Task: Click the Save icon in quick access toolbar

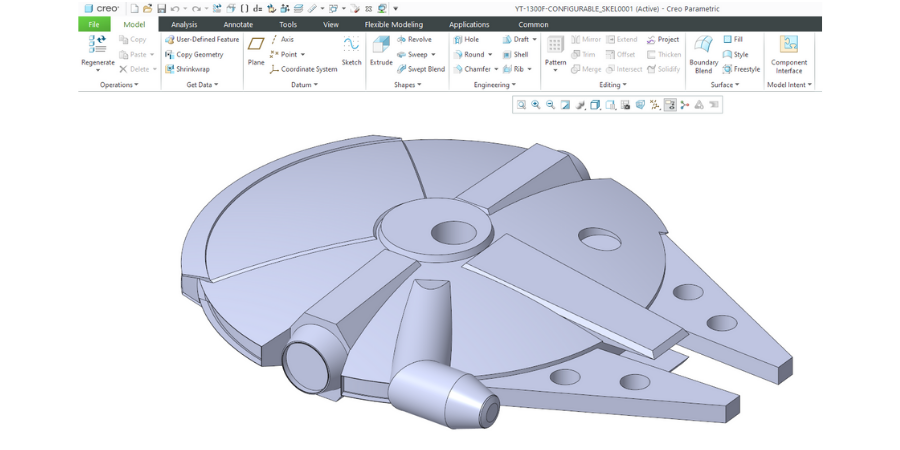Action: (160, 8)
